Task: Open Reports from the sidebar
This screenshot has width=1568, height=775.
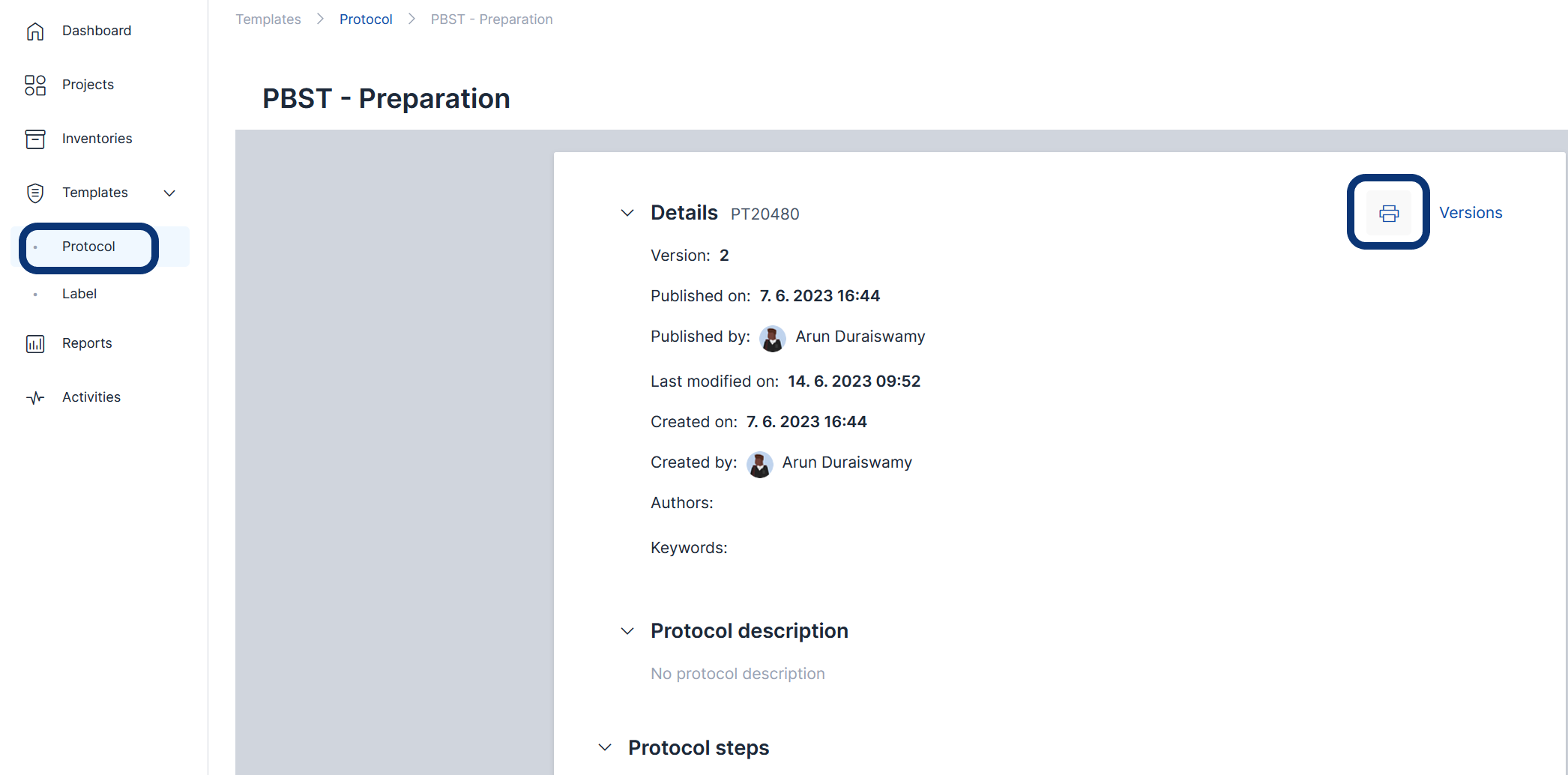Action: pyautogui.click(x=87, y=343)
